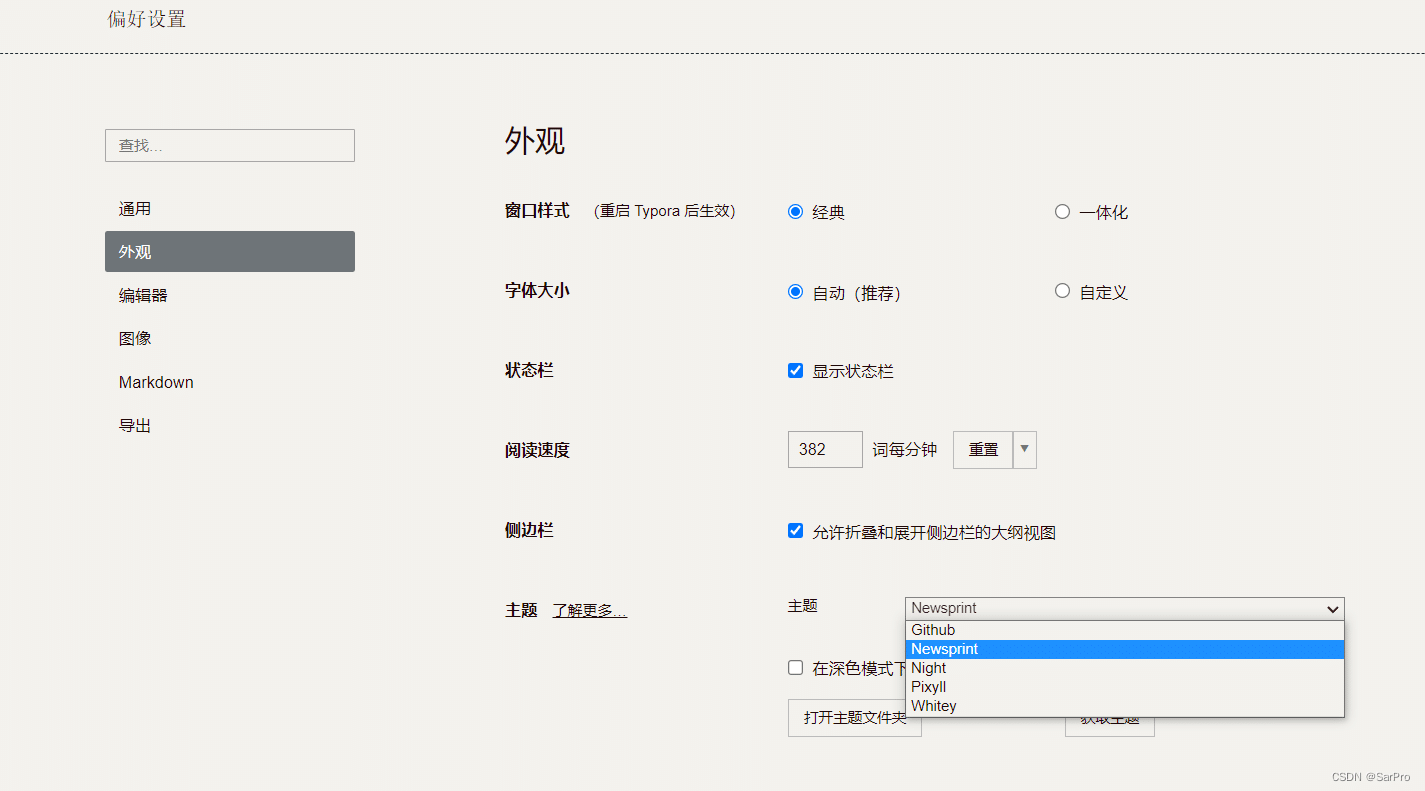This screenshot has height=791, width=1425.
Task: Switch to 编辑器 settings
Action: [x=143, y=296]
